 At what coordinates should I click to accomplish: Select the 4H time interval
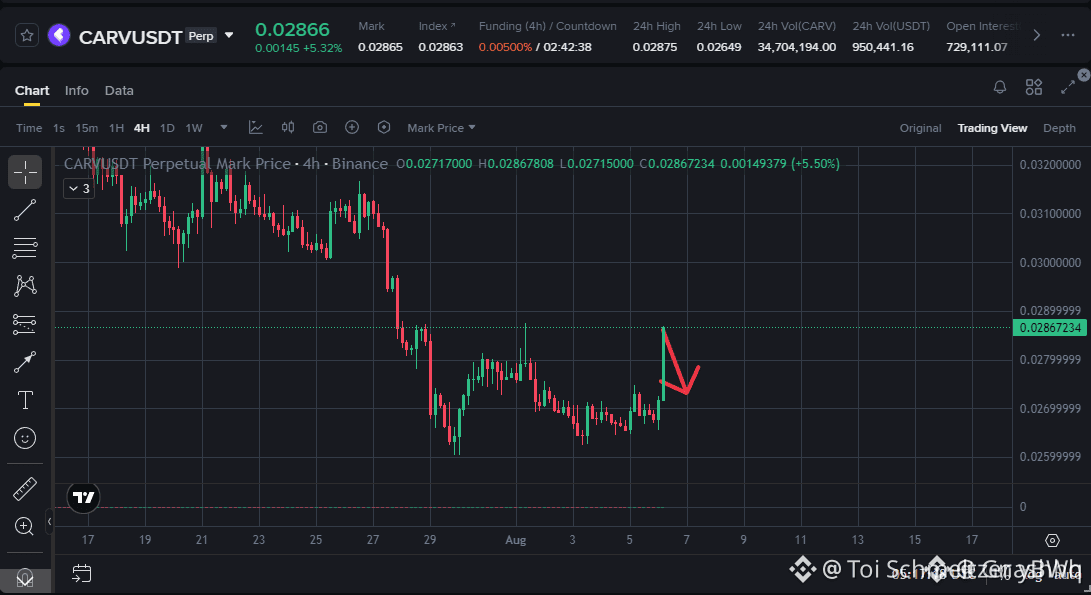142,128
